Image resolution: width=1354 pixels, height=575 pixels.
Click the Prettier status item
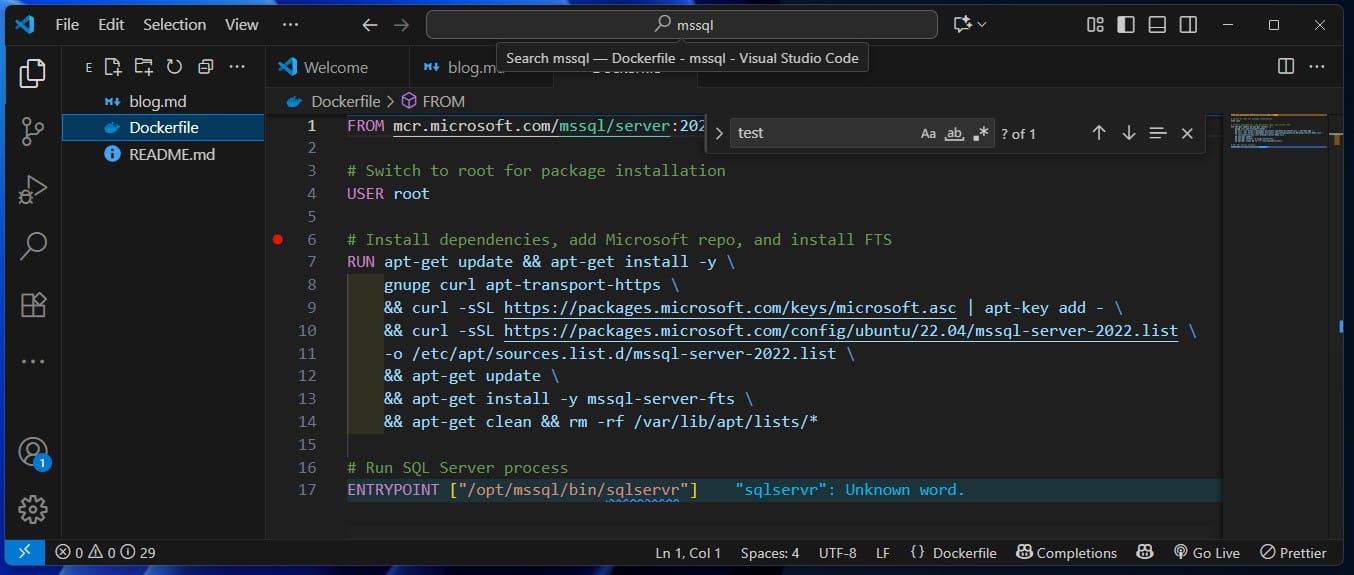tap(1293, 552)
